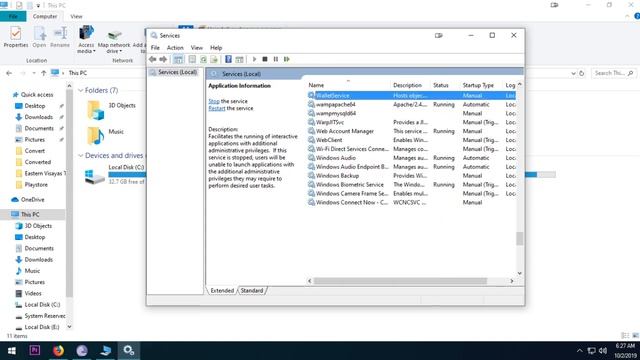Click Map network drive in ribbon
Screen dimensions: 640x360
coord(114,41)
